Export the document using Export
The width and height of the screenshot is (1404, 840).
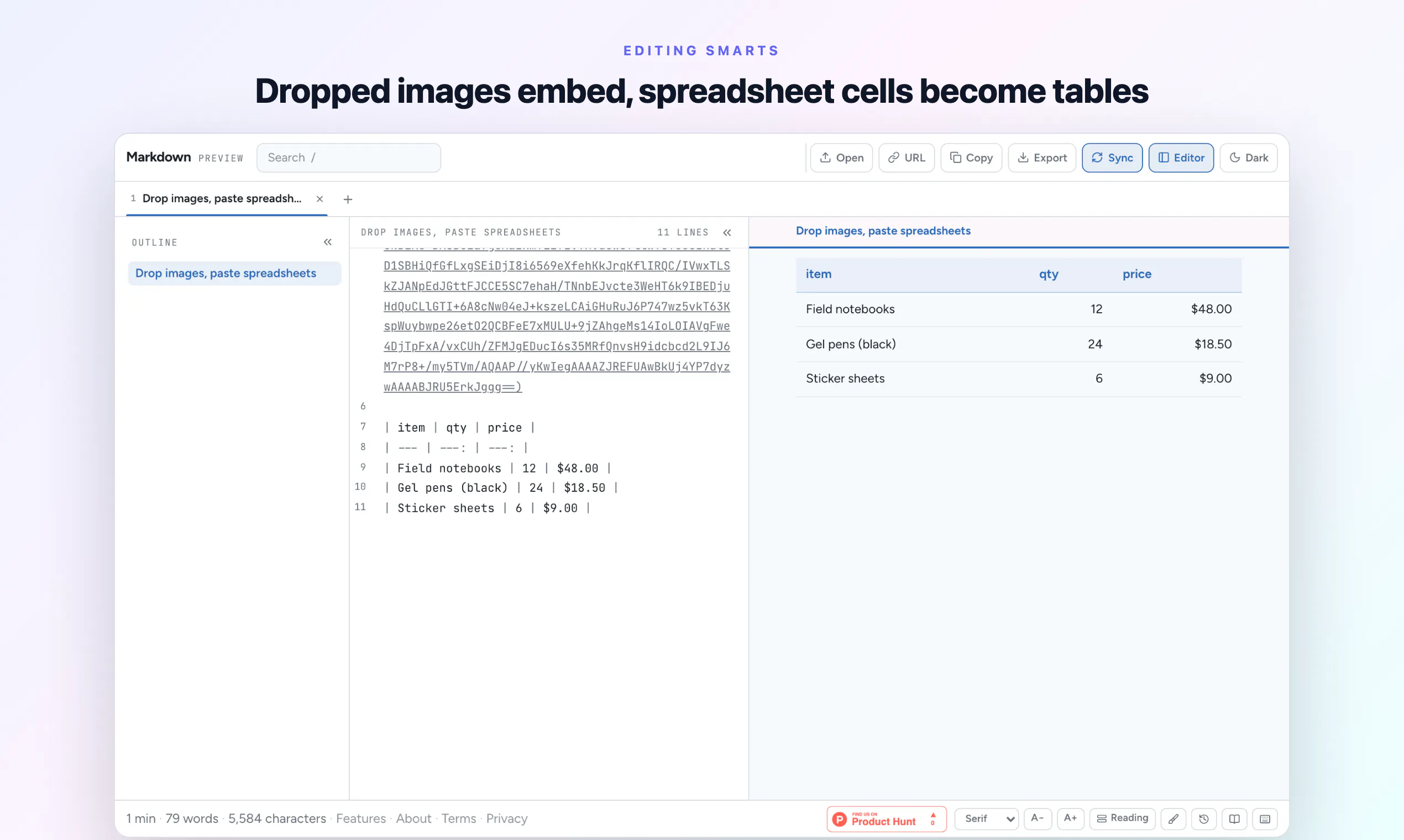point(1042,158)
